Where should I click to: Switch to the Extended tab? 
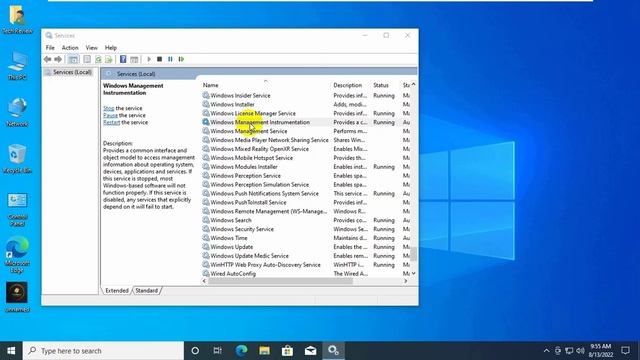tap(117, 291)
